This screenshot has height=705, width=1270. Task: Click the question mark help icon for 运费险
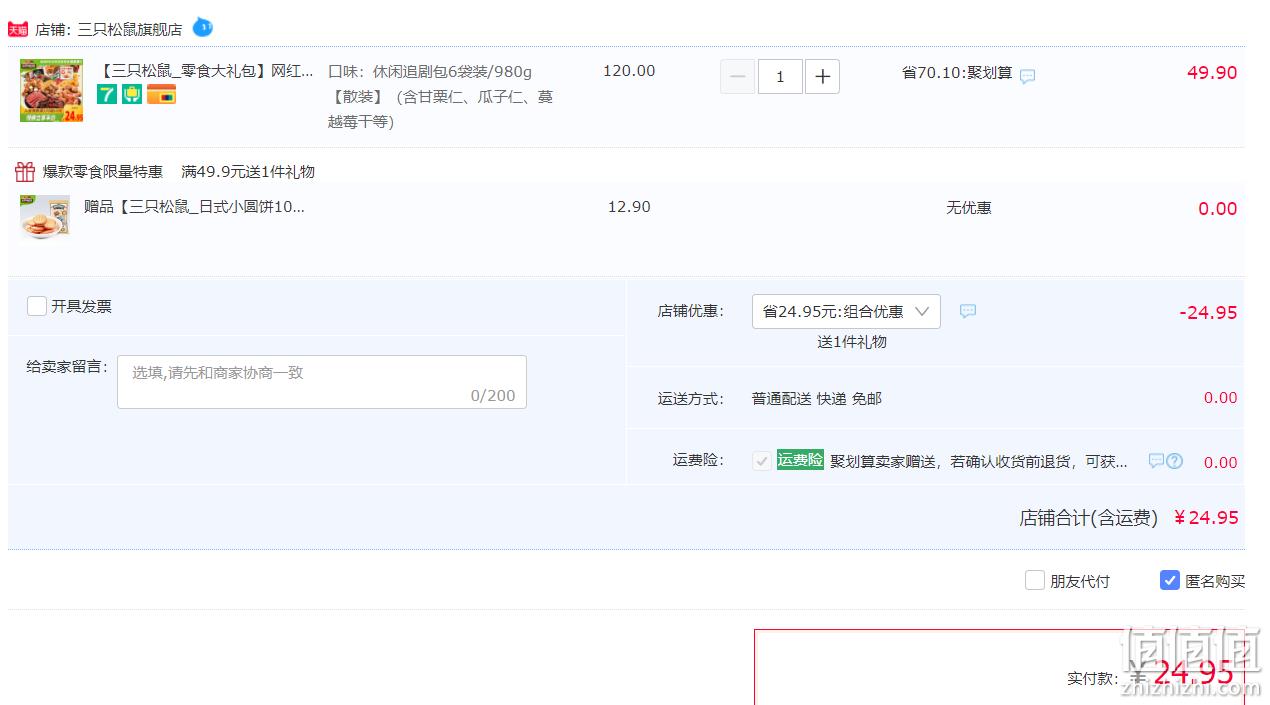pyautogui.click(x=1175, y=461)
